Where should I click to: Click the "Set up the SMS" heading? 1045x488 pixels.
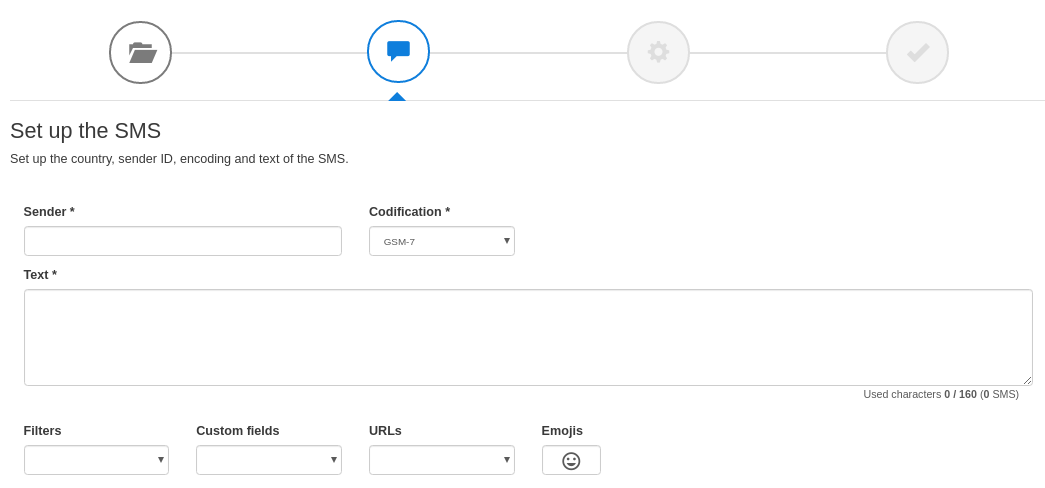pos(85,131)
